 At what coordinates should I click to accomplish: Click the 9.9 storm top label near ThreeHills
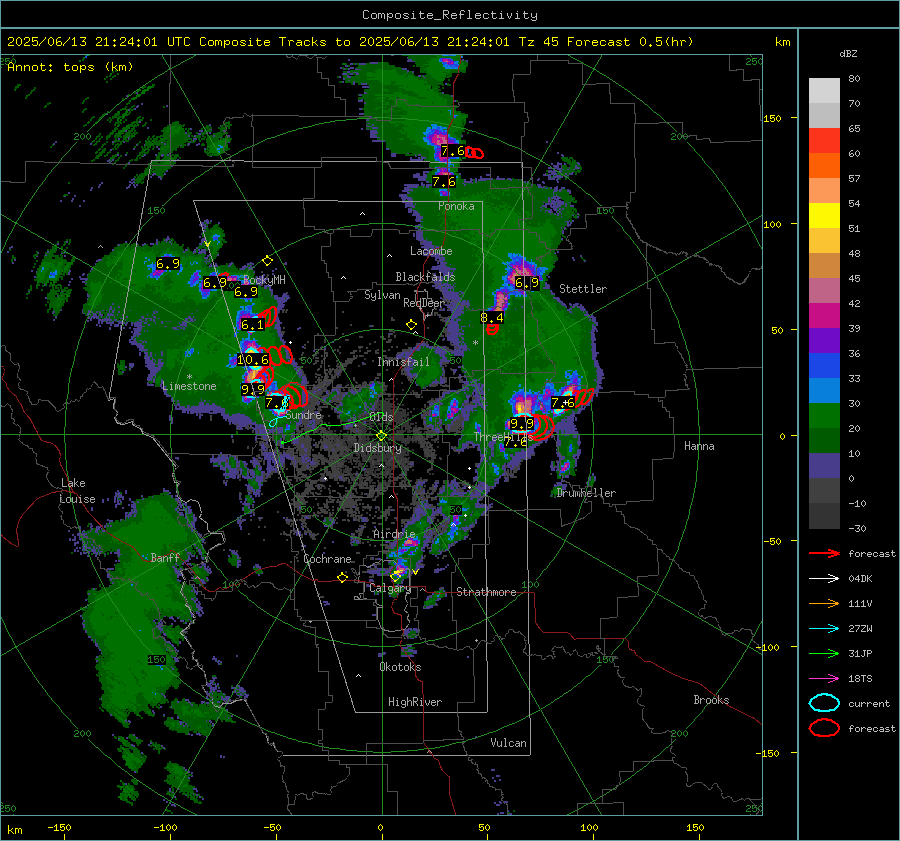522,424
